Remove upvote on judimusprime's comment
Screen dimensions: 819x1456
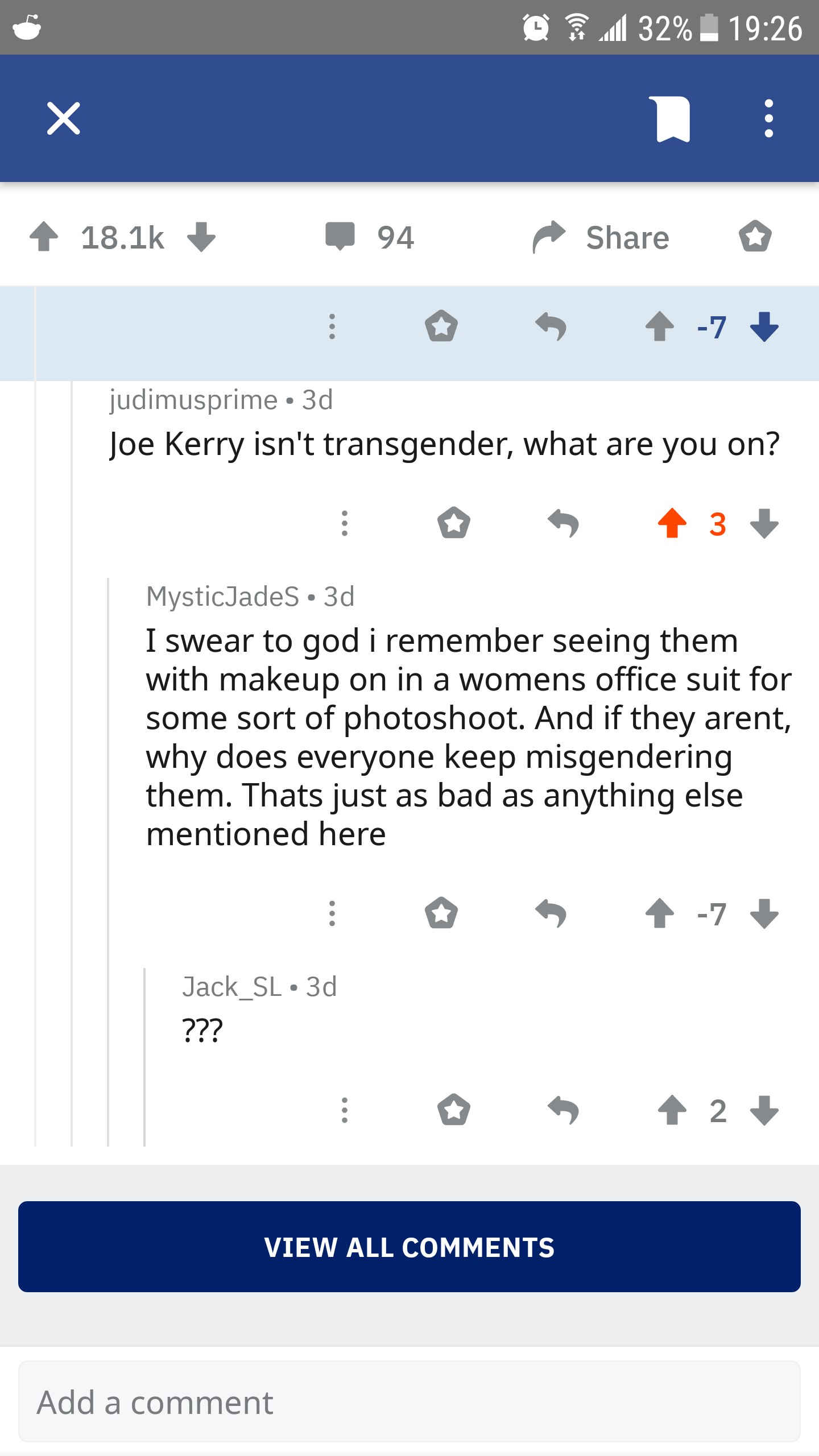tap(672, 523)
